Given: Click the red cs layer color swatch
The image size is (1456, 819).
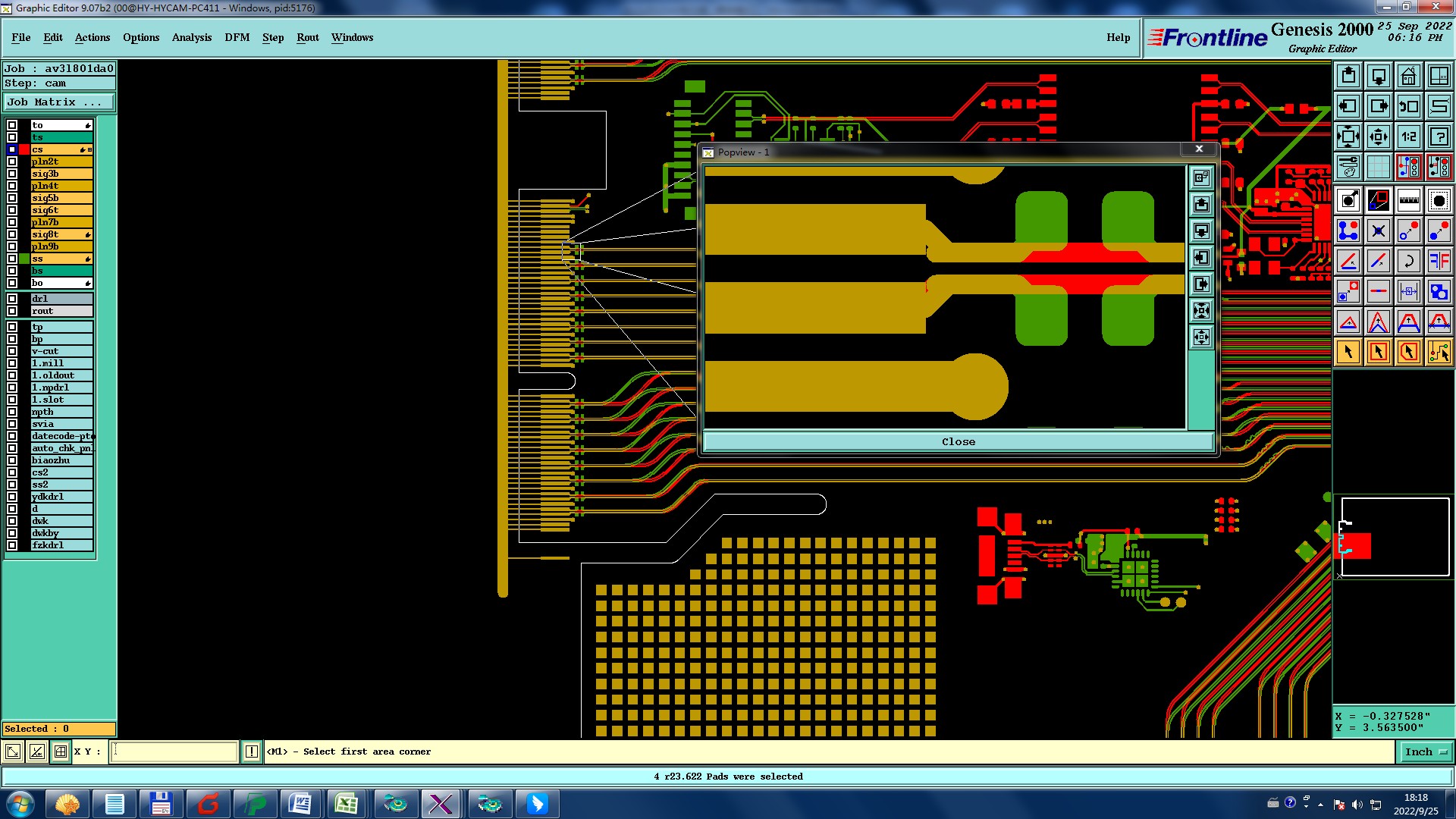Looking at the screenshot, I should [x=24, y=149].
